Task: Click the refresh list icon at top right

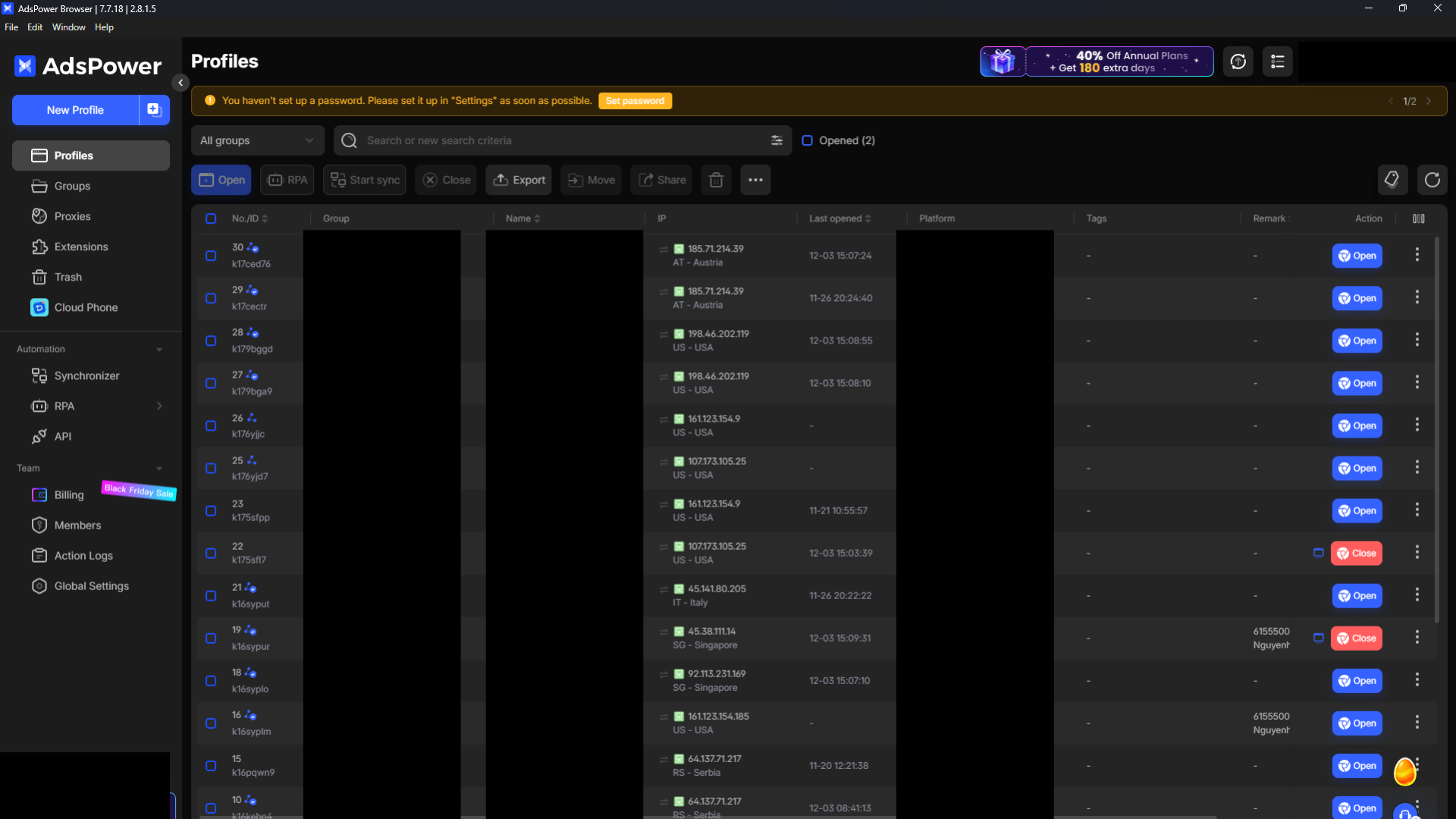Action: pyautogui.click(x=1432, y=180)
